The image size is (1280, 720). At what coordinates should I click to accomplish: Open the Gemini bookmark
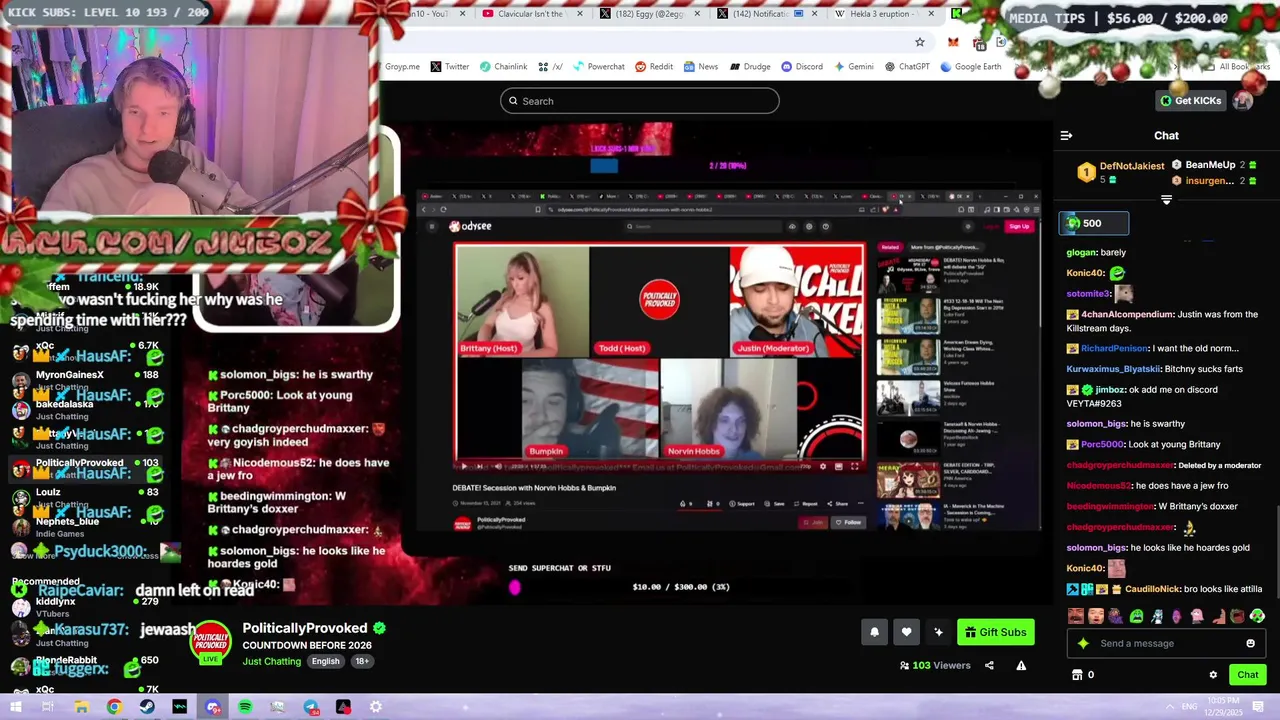(x=854, y=67)
